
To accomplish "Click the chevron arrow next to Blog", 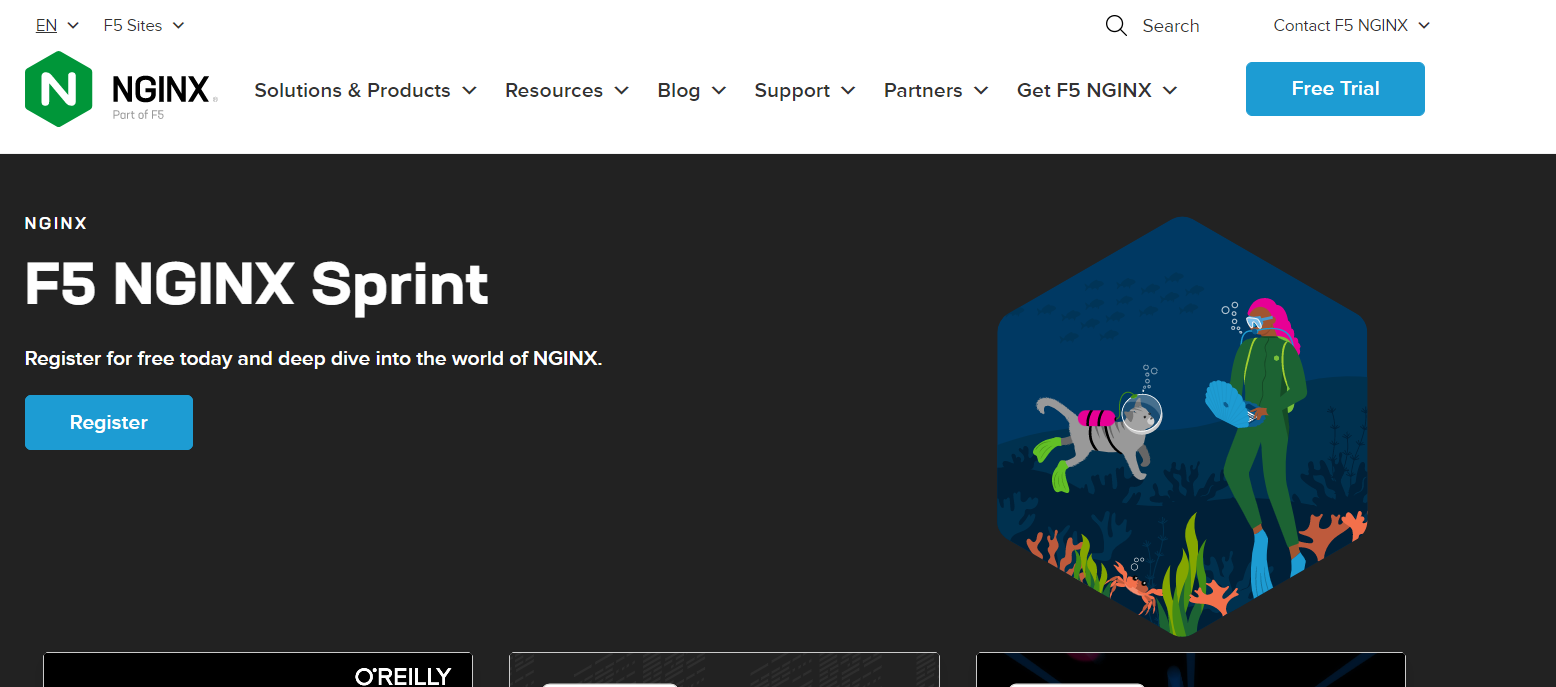I will pos(719,91).
